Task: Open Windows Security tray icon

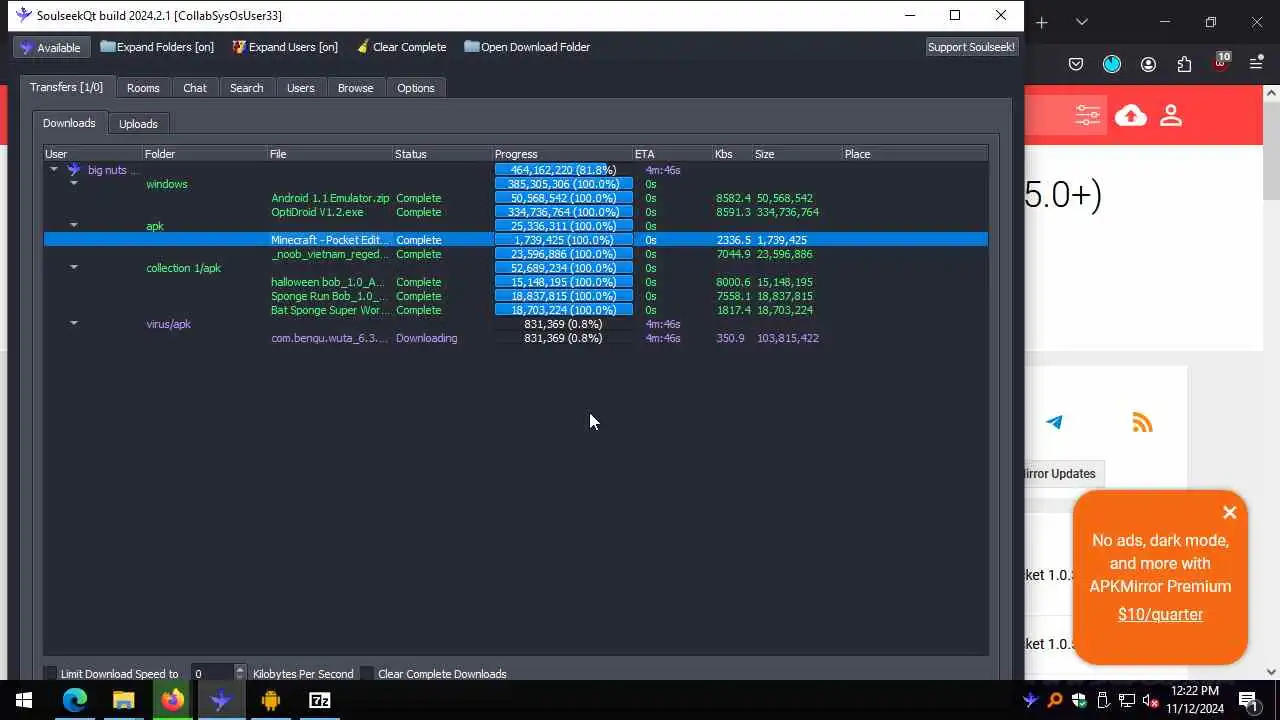Action: 1079,700
